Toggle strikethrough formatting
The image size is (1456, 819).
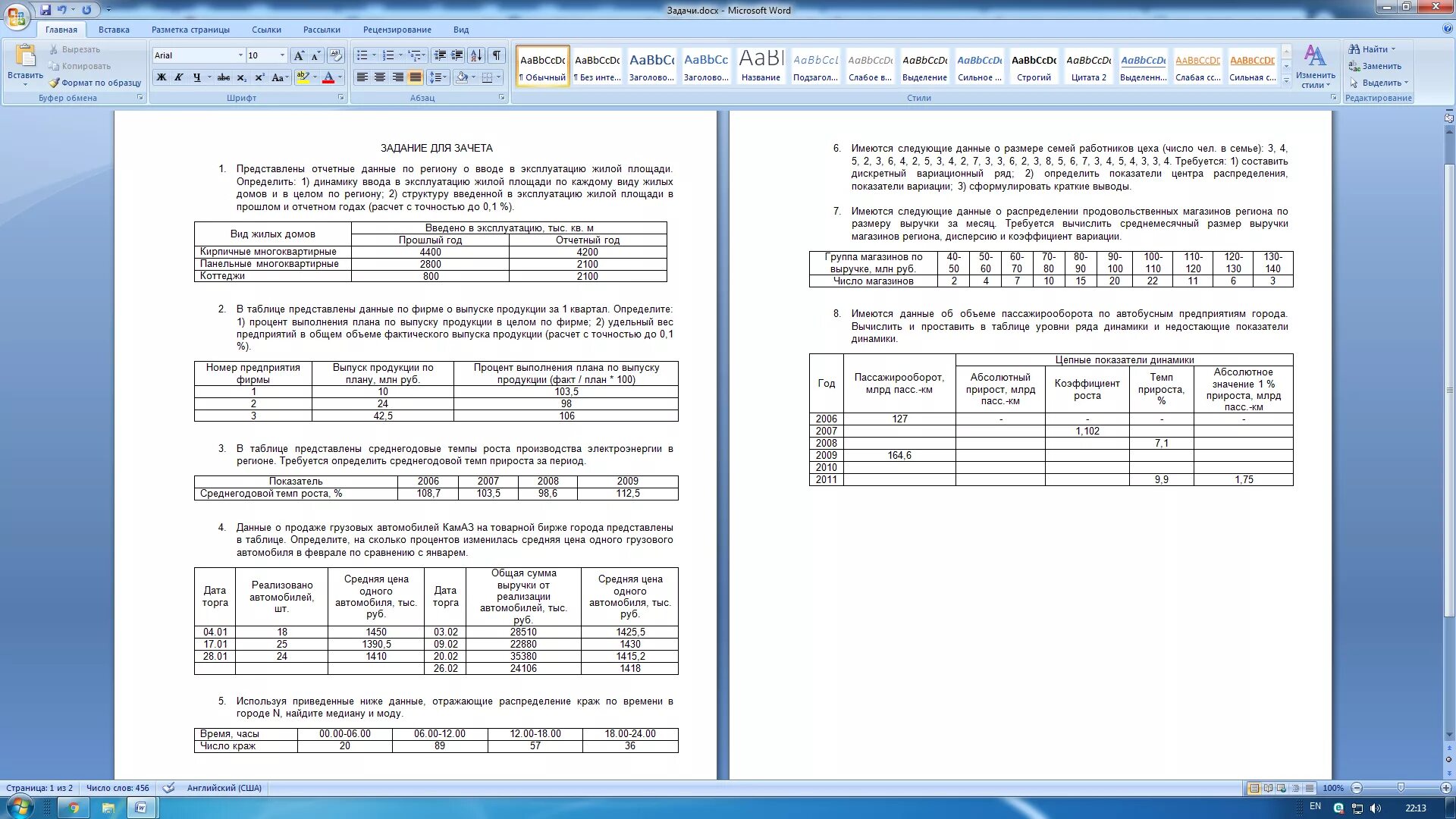coord(224,77)
